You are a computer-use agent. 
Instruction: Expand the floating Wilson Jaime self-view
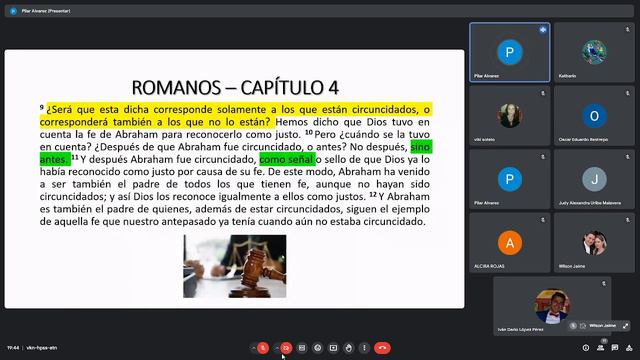click(625, 326)
